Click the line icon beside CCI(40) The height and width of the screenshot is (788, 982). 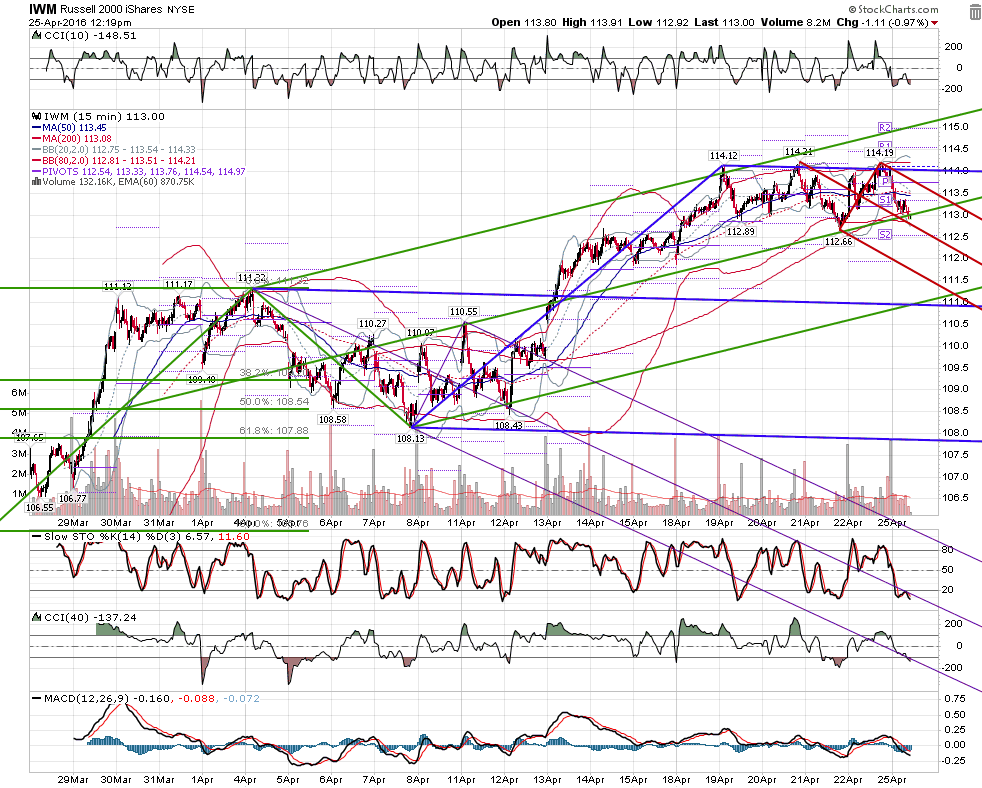coord(37,618)
